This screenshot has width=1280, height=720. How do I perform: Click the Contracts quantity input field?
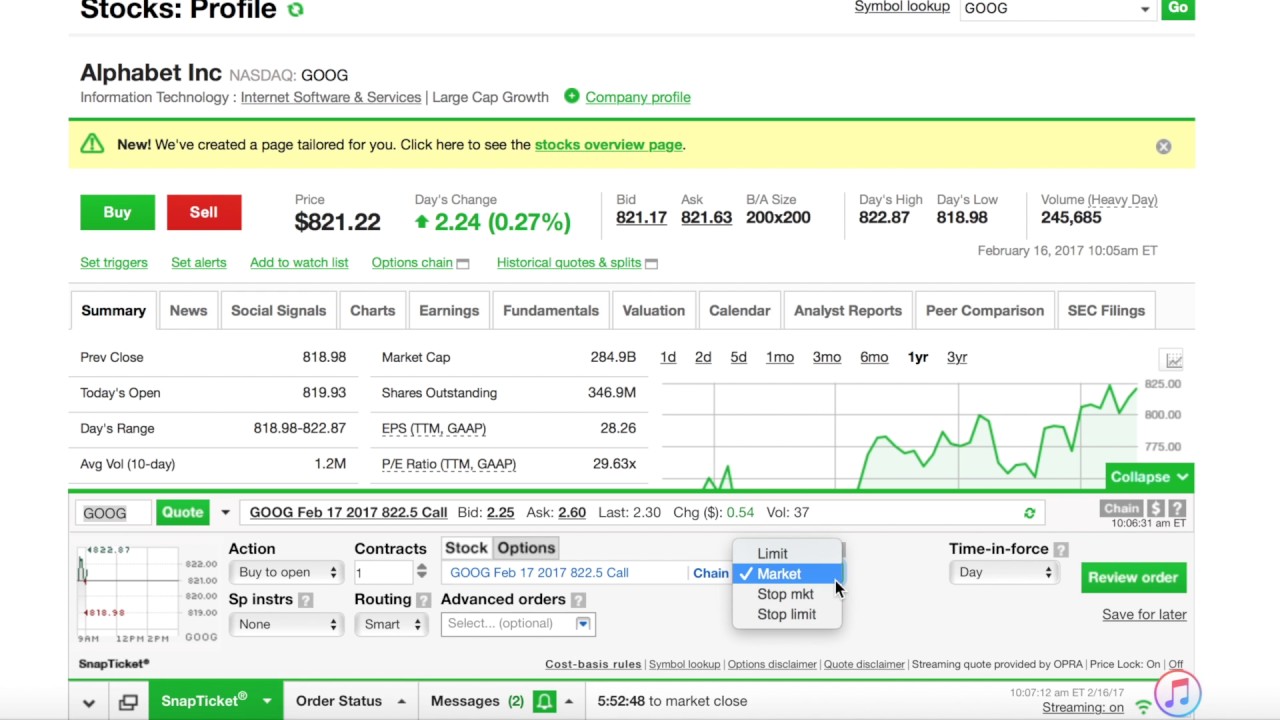click(383, 572)
